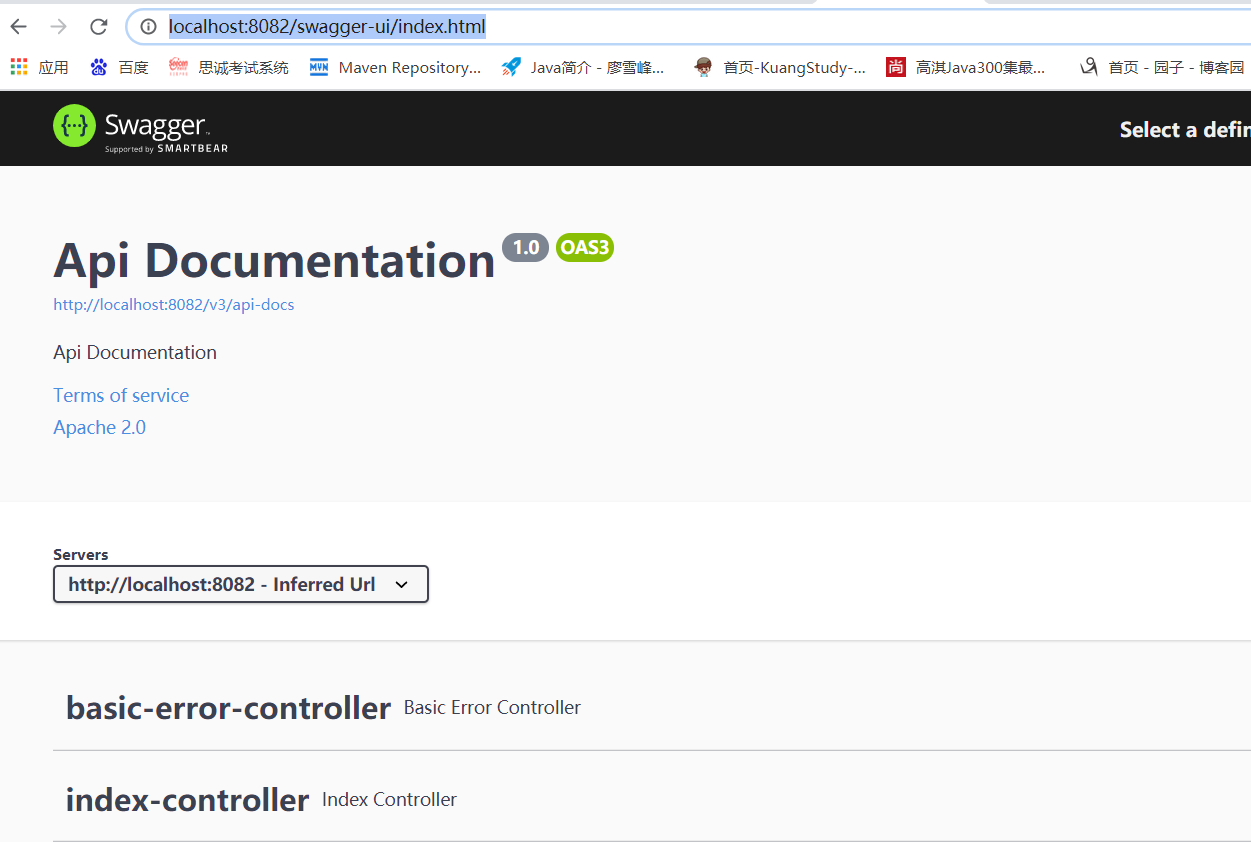Open the Java简介 廖雪峰 bookmark
1251x842 pixels.
click(583, 67)
